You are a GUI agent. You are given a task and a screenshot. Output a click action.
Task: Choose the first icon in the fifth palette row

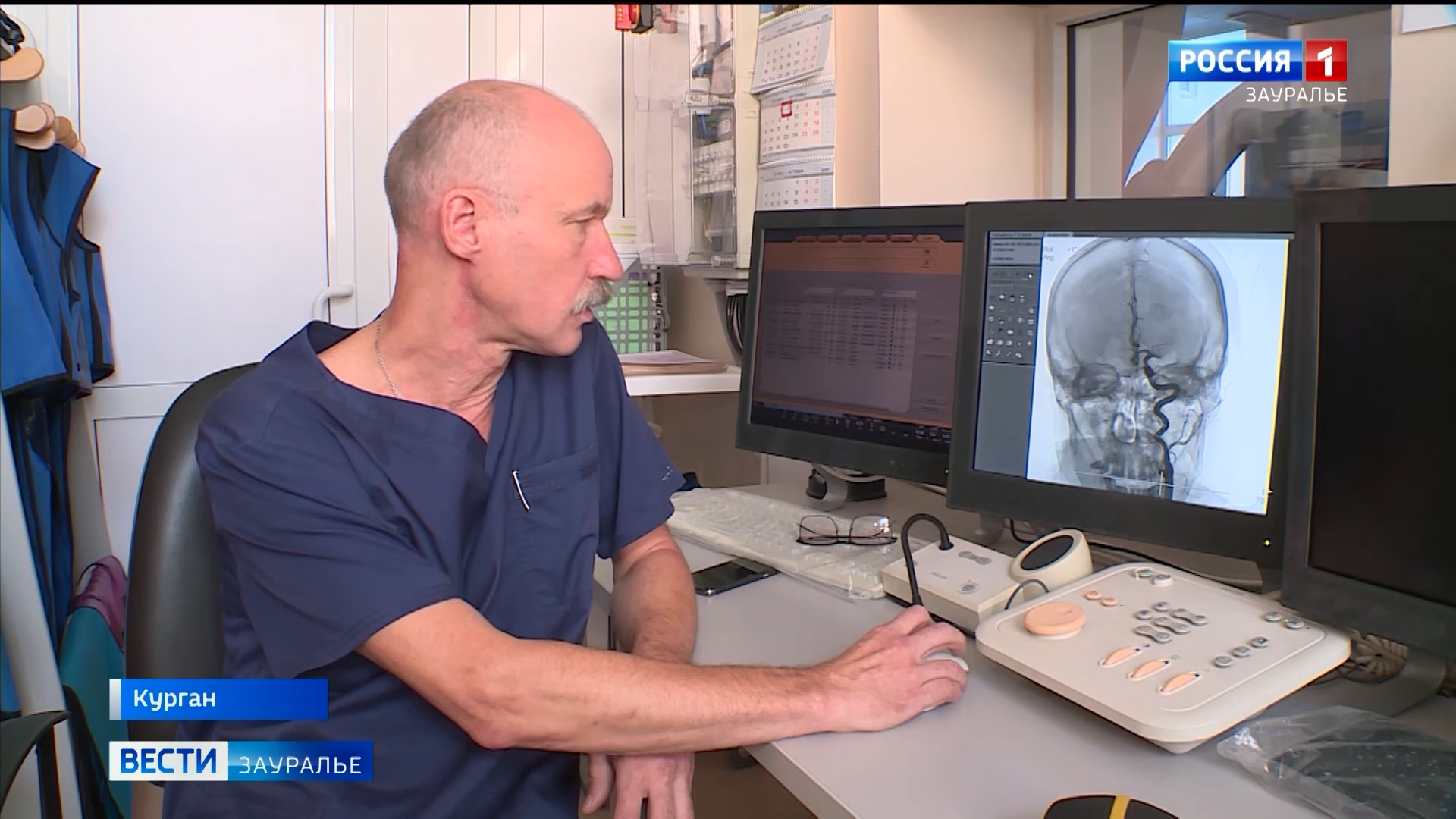click(990, 342)
